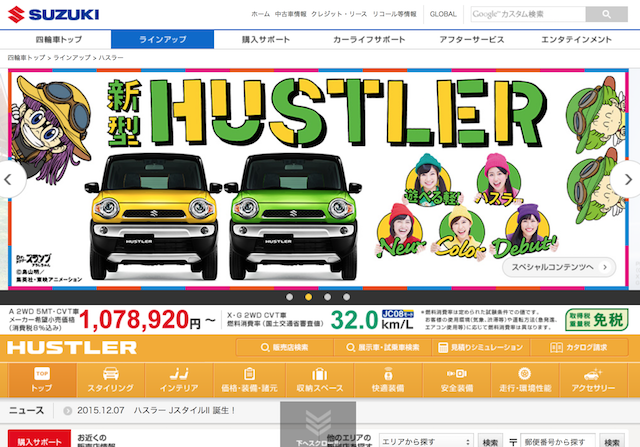
Task: Select the third carousel dot
Action: coord(327,297)
